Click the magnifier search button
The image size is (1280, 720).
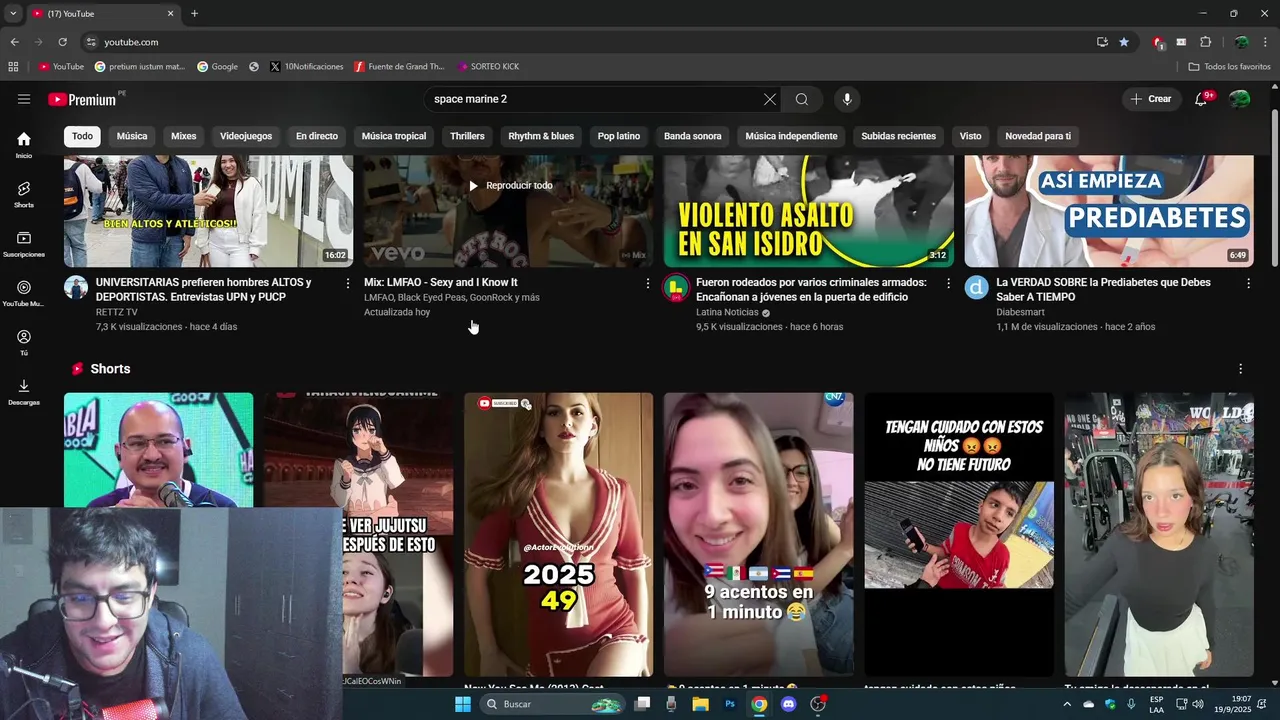tap(802, 99)
